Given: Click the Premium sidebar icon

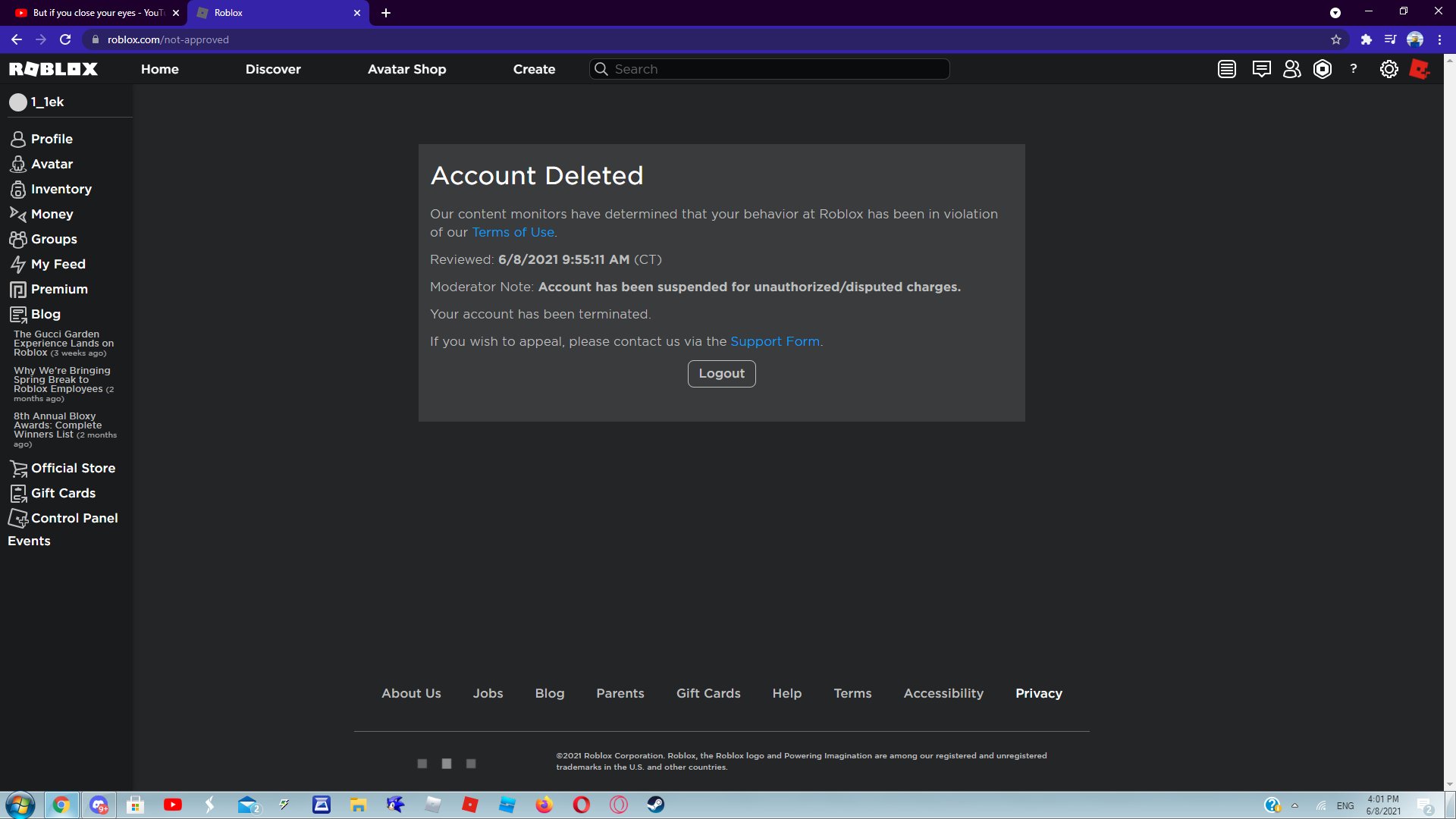Looking at the screenshot, I should (18, 290).
